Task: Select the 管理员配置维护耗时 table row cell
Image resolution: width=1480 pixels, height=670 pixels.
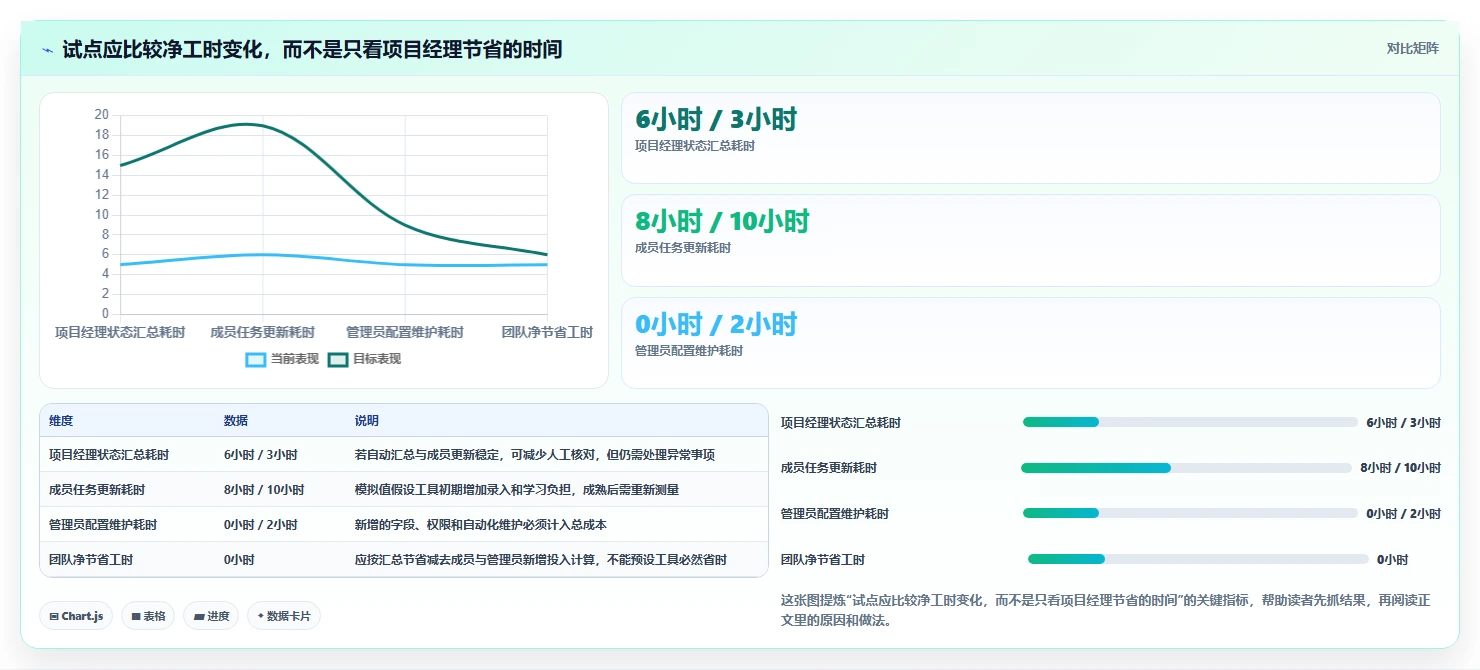Action: tap(103, 525)
